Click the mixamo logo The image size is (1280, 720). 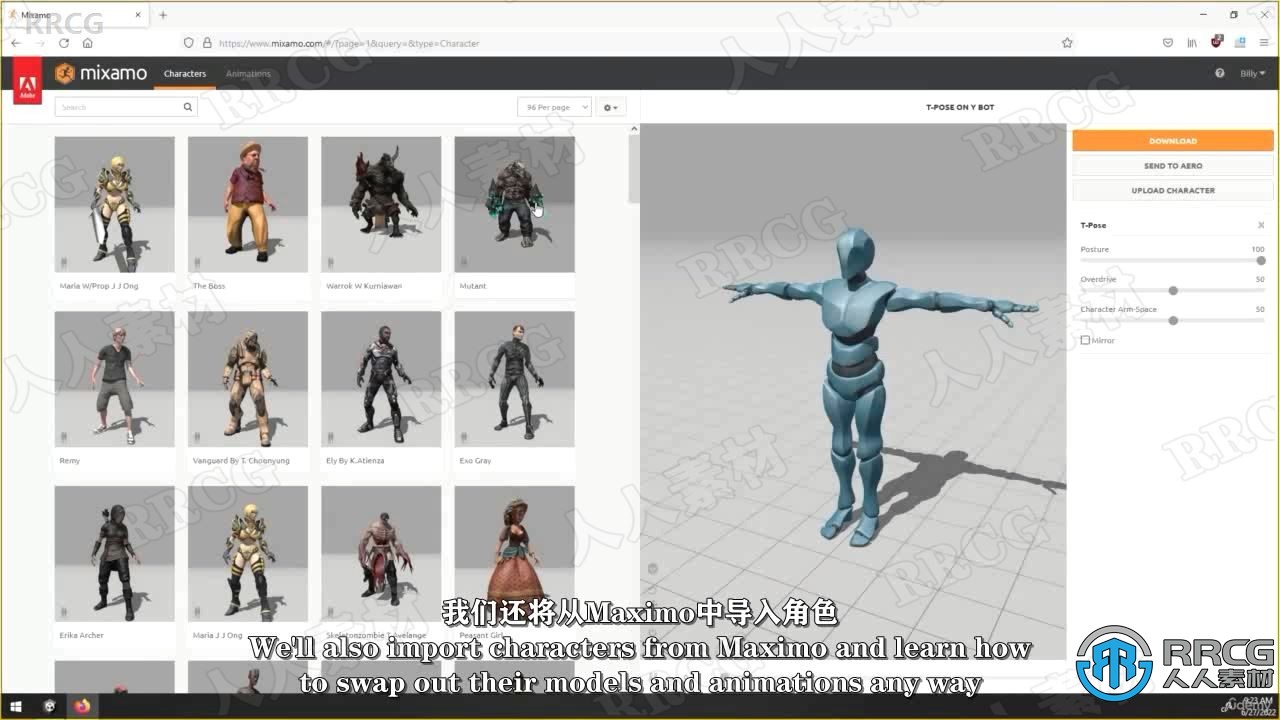101,73
